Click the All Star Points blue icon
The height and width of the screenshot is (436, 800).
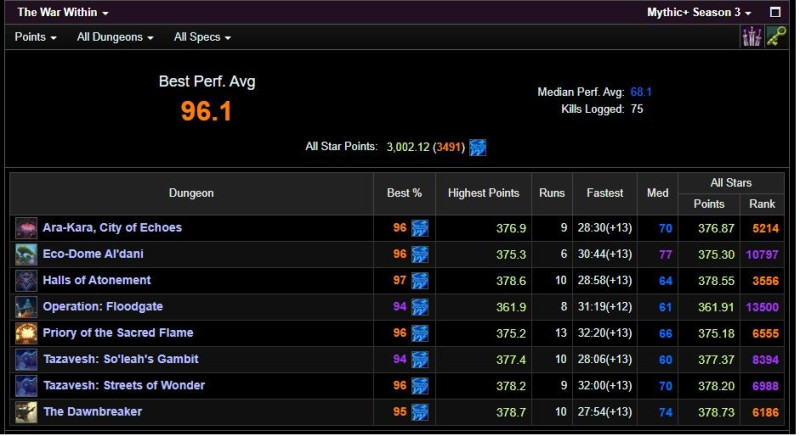478,147
